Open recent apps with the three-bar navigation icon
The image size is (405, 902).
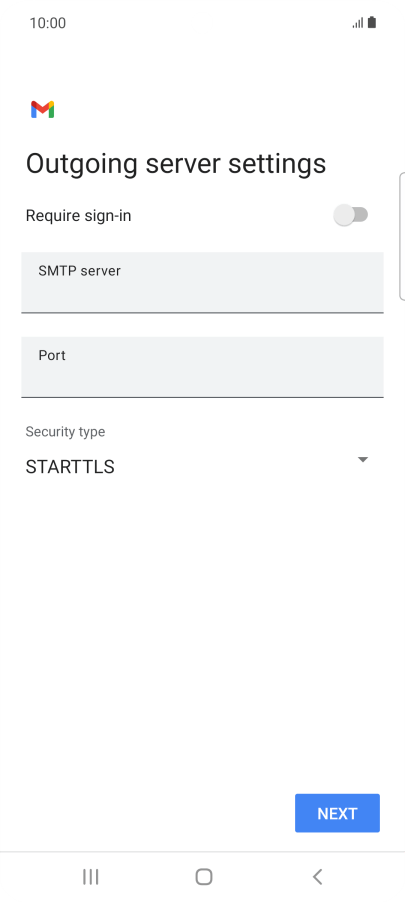tap(90, 877)
